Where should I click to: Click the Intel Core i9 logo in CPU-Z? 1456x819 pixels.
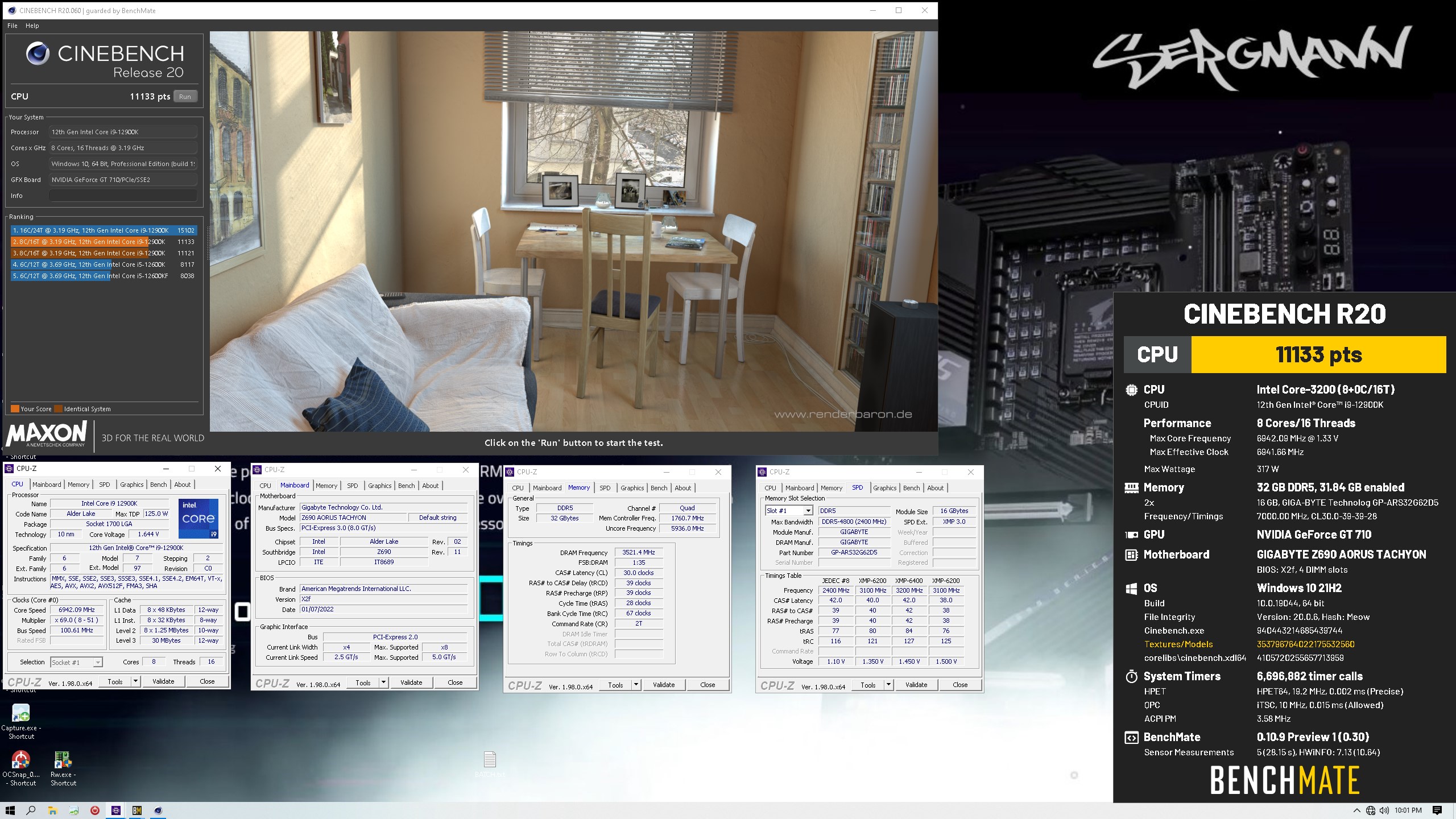(x=198, y=518)
